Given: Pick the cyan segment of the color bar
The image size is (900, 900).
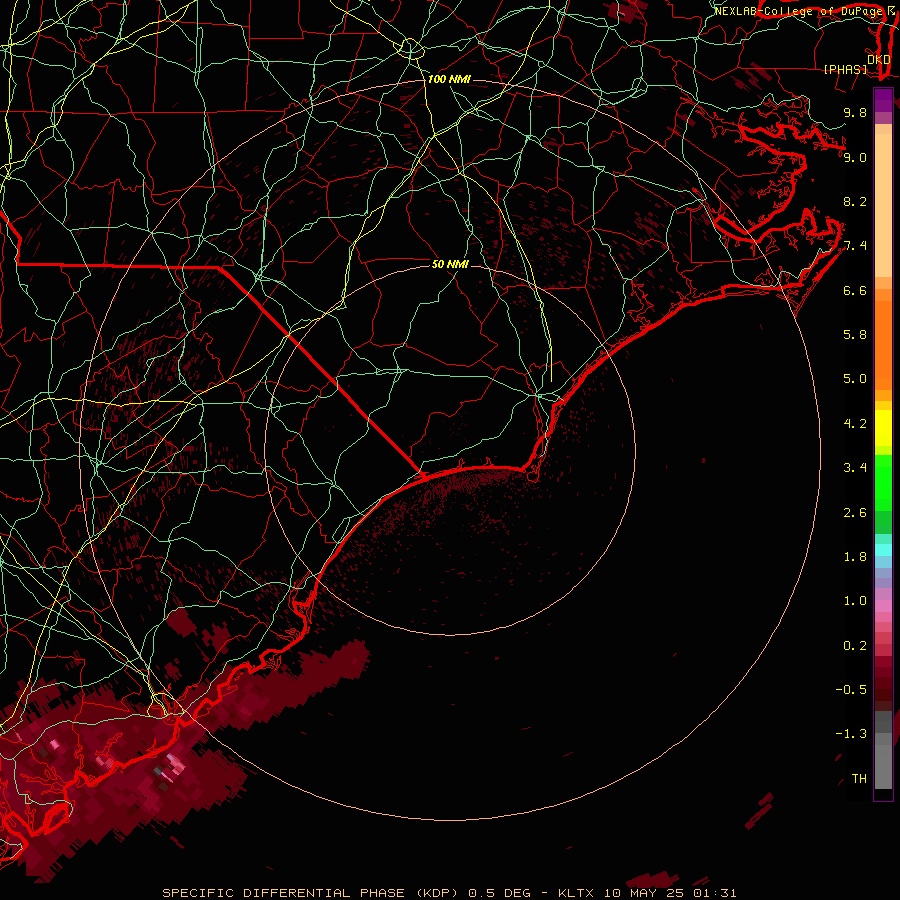Looking at the screenshot, I should click(883, 550).
